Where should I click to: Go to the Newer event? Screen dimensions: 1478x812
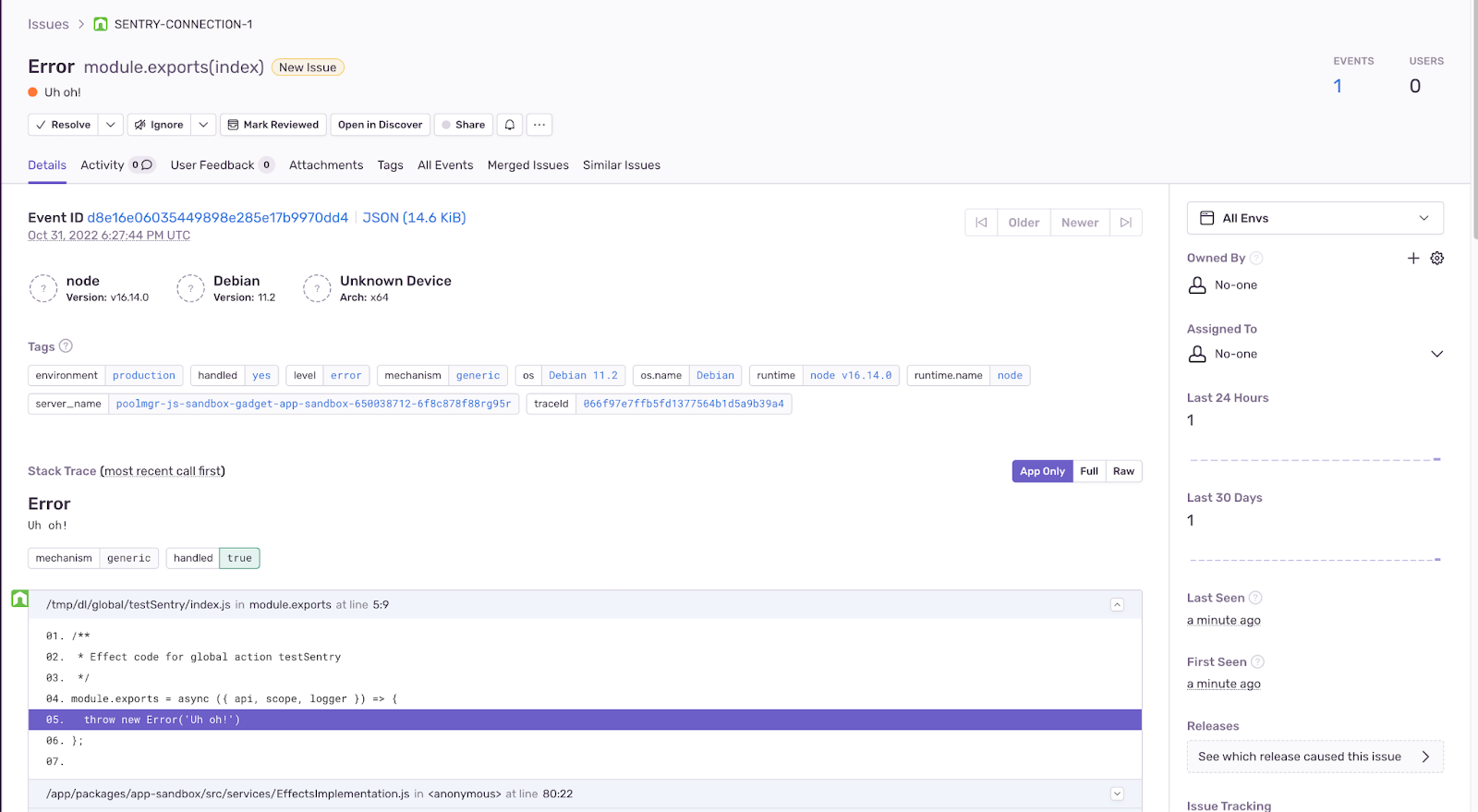[1080, 223]
